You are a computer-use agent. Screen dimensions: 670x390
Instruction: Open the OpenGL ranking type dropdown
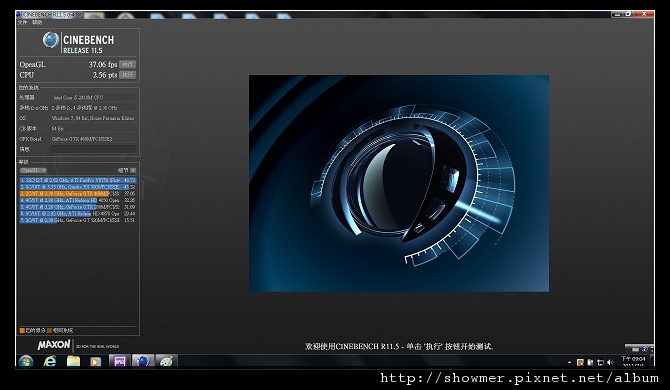tap(33, 170)
